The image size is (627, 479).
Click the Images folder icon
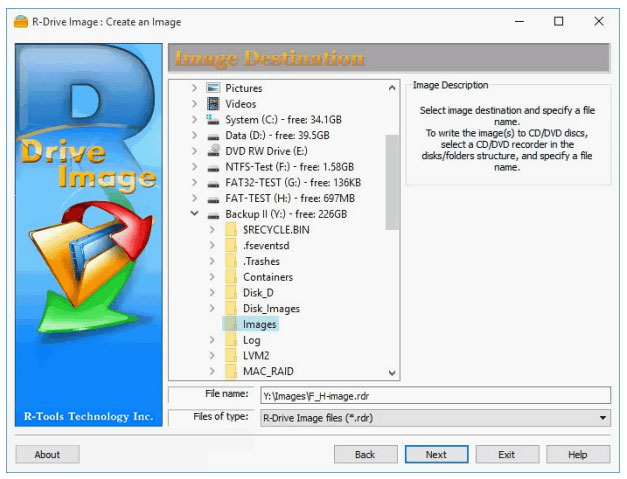[x=231, y=324]
